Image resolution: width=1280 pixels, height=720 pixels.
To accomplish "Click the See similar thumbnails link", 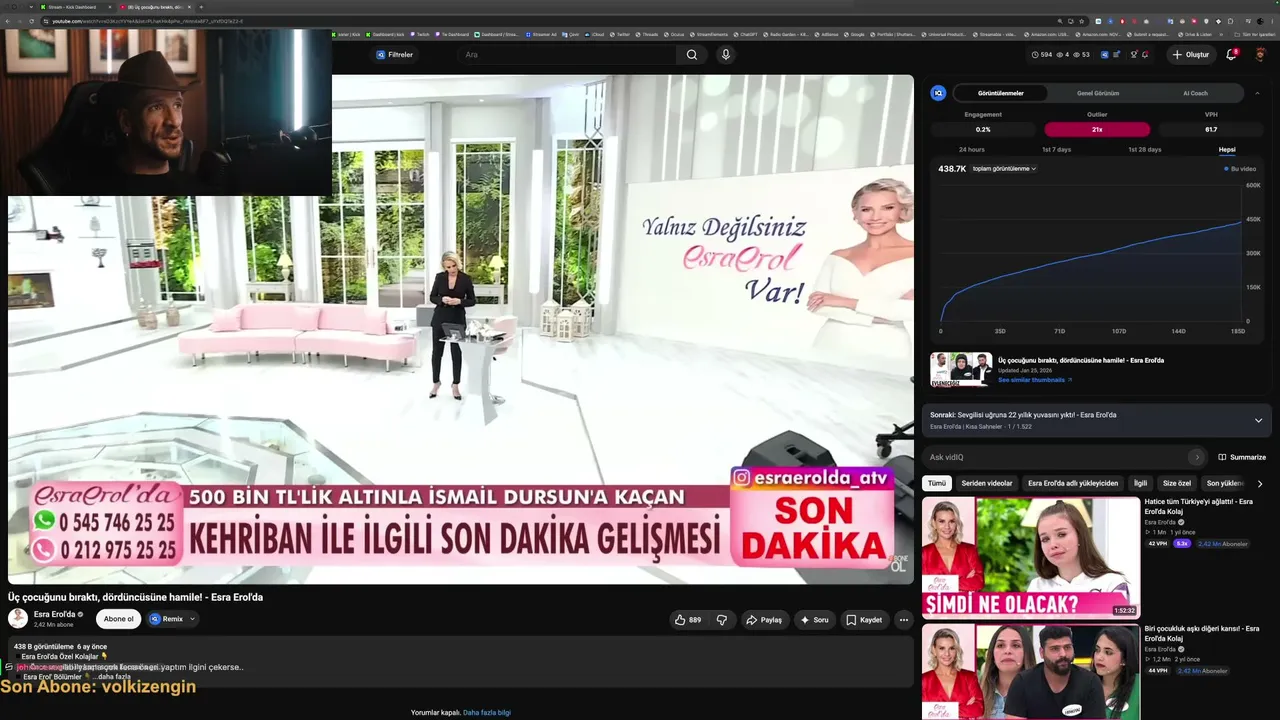I will point(1034,380).
